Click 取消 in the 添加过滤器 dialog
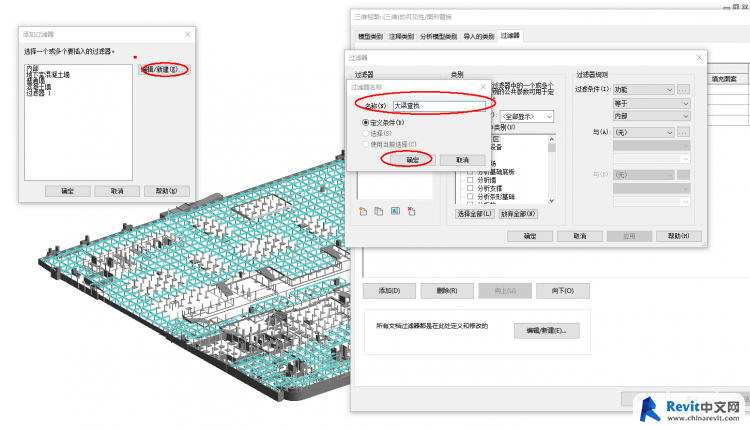The width and height of the screenshot is (750, 430). (x=117, y=191)
